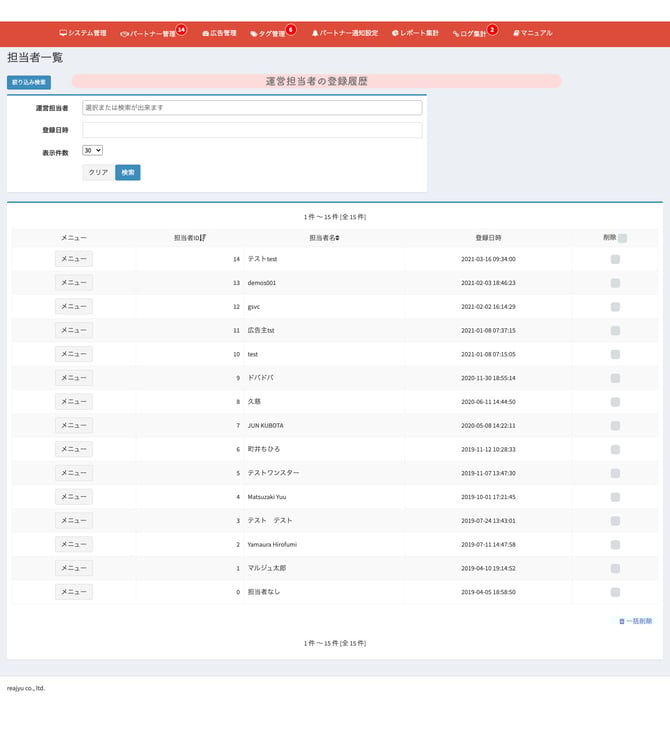Focus the 登録日時 input field
The height and width of the screenshot is (729, 670).
(252, 130)
